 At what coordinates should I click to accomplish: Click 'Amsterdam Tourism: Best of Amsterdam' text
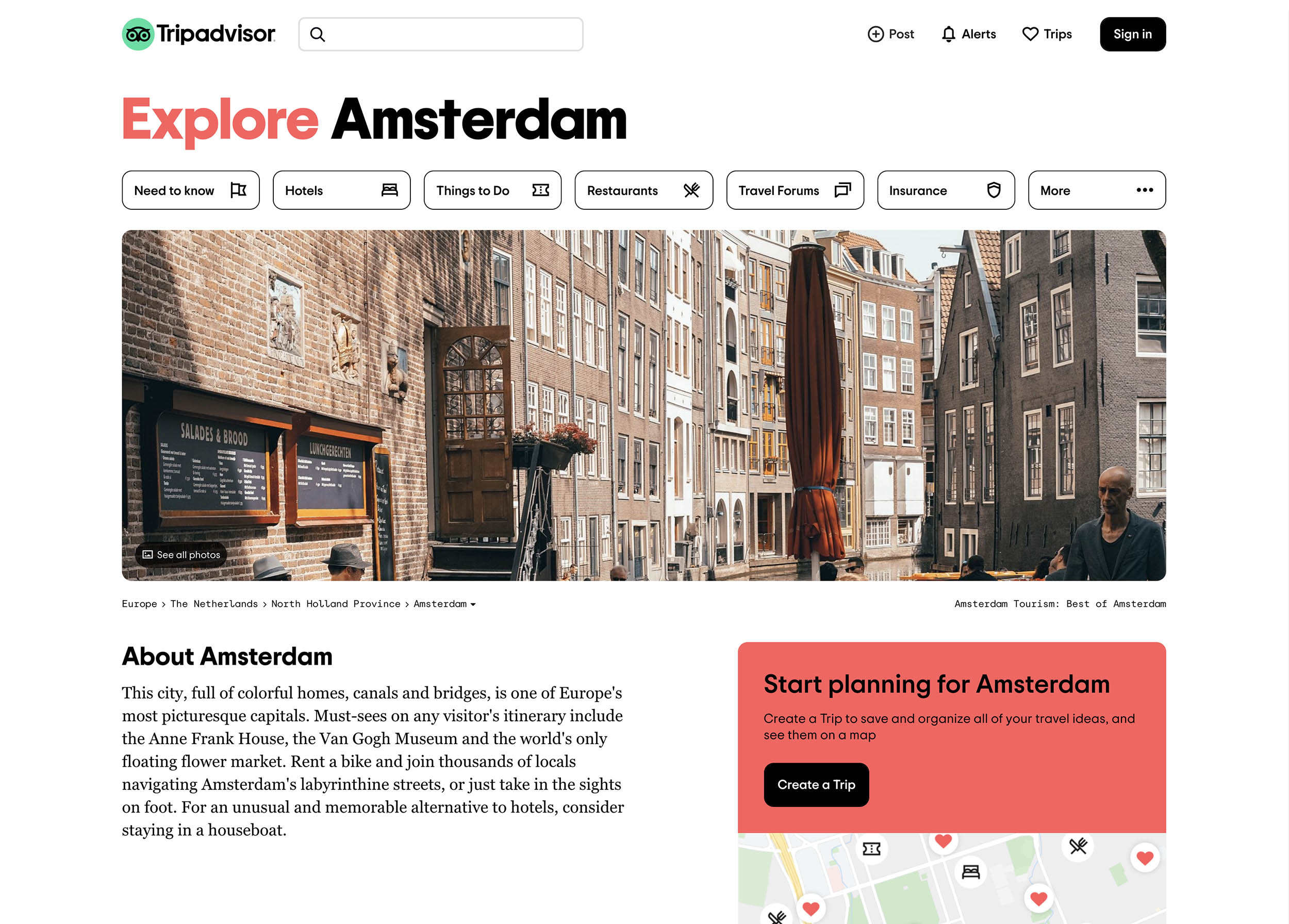point(1060,603)
